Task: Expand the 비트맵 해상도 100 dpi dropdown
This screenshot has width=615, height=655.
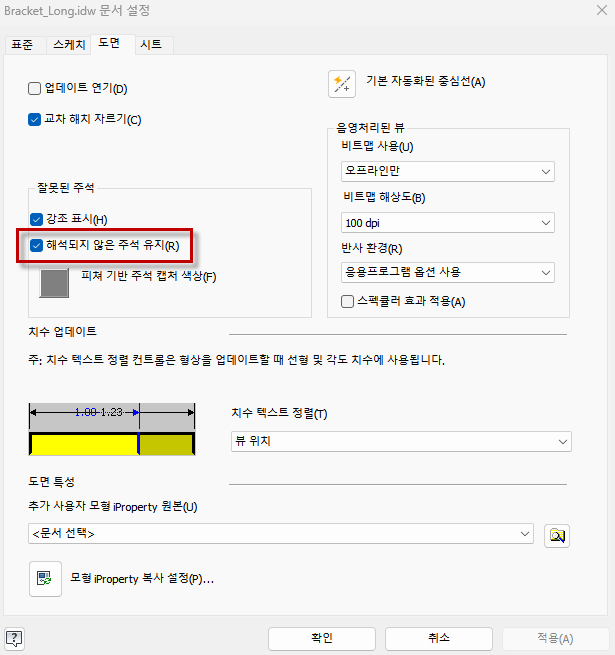Action: (x=447, y=222)
